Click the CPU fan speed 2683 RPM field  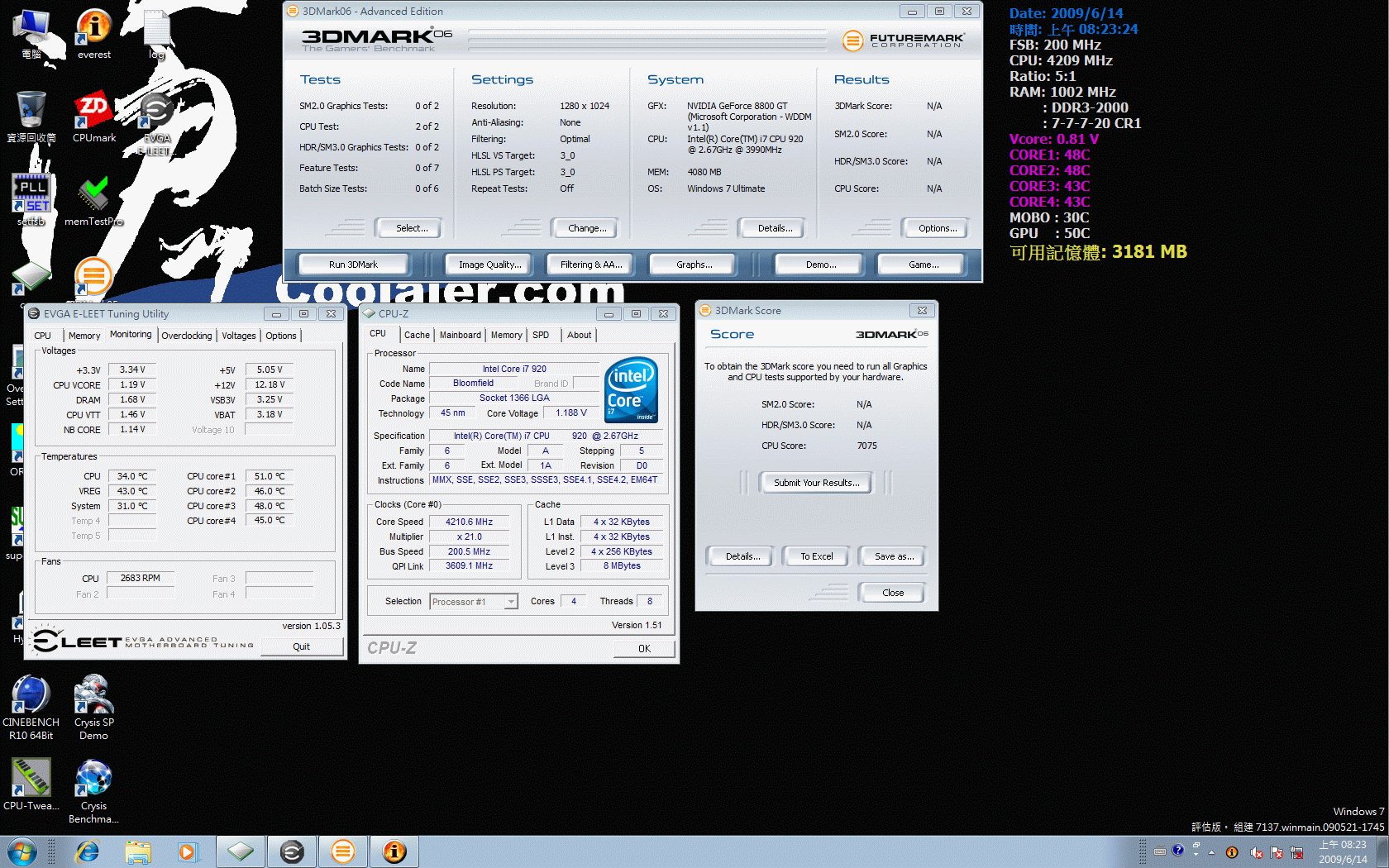coord(141,578)
